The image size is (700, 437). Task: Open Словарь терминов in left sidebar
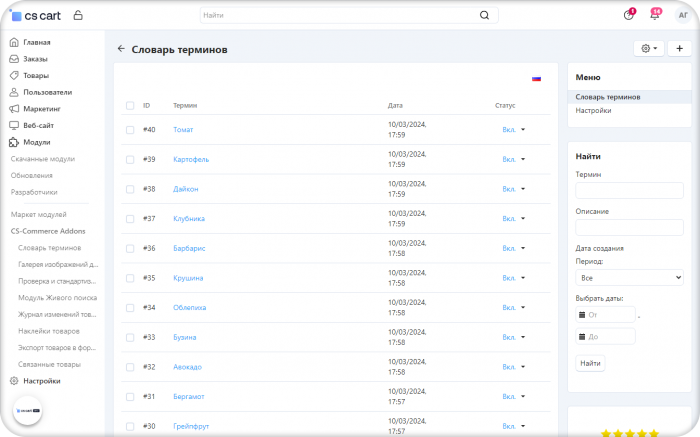pos(50,248)
